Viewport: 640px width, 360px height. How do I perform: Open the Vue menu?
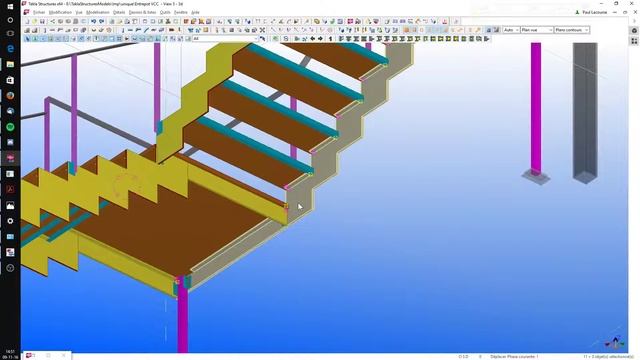click(x=79, y=12)
